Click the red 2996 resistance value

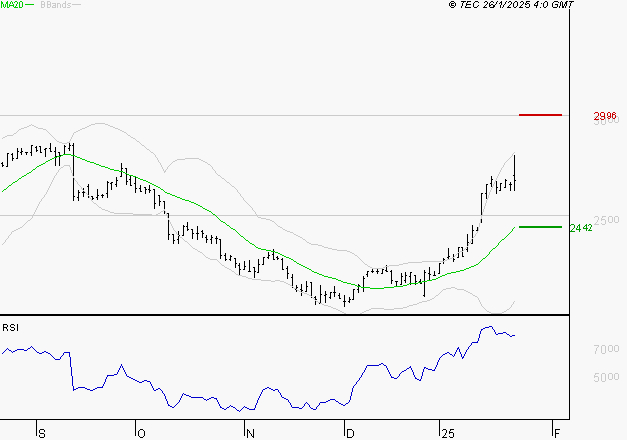point(605,116)
